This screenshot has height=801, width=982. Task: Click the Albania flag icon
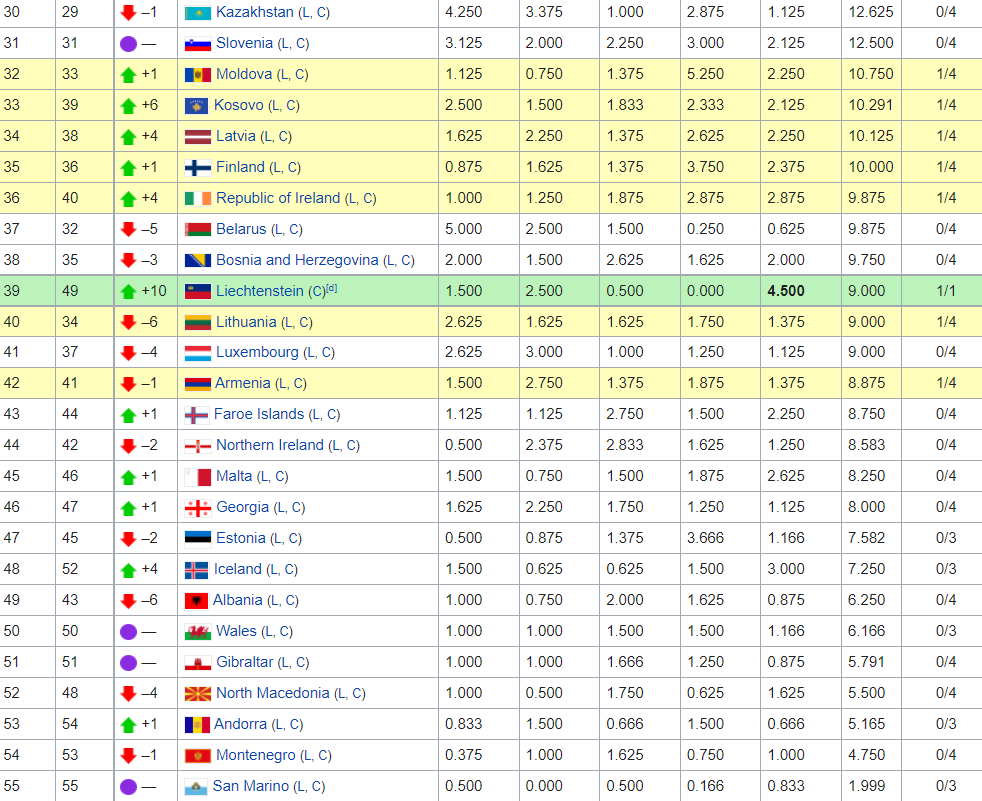196,601
